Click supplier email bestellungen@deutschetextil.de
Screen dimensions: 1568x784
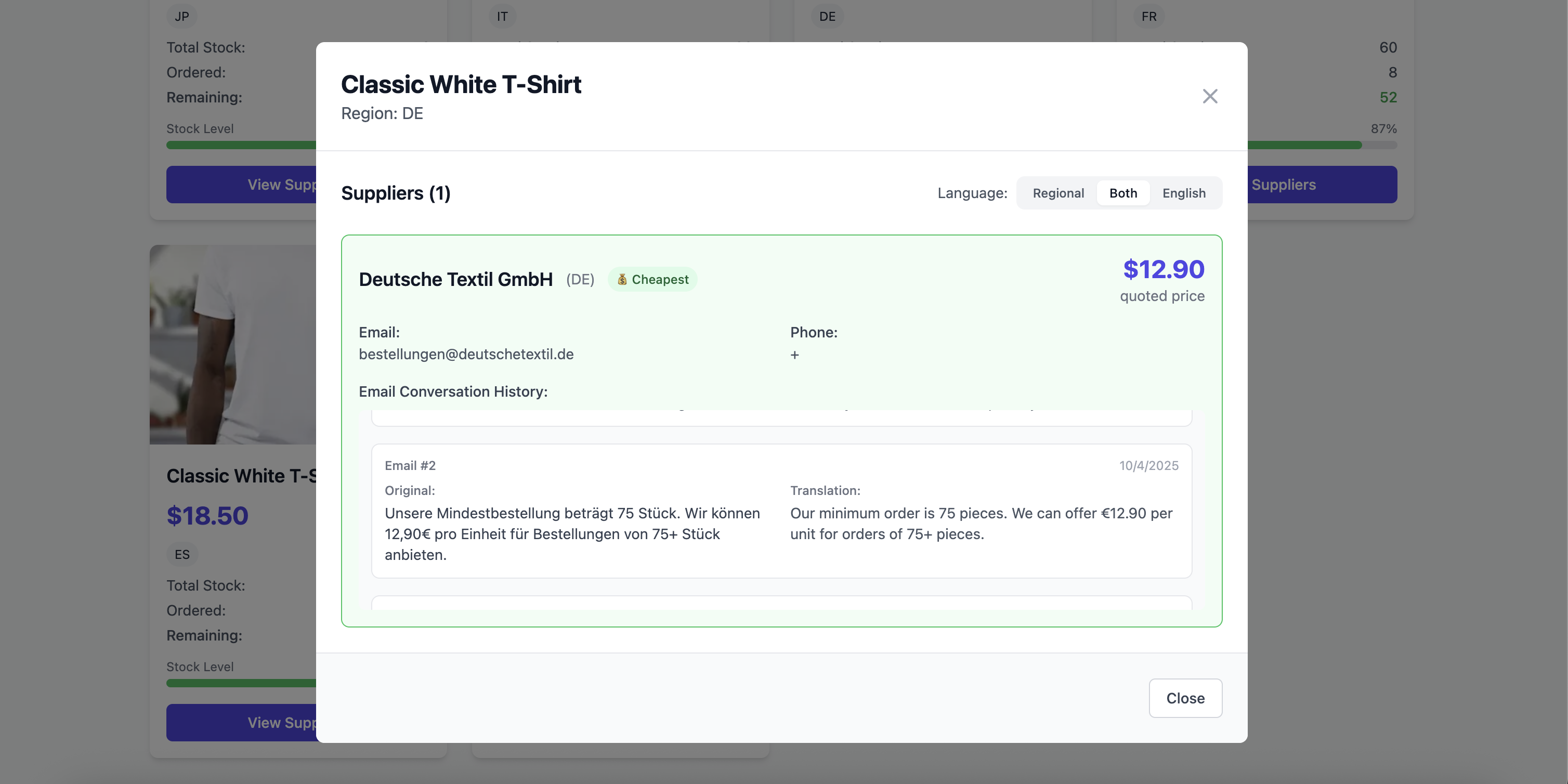click(x=466, y=354)
